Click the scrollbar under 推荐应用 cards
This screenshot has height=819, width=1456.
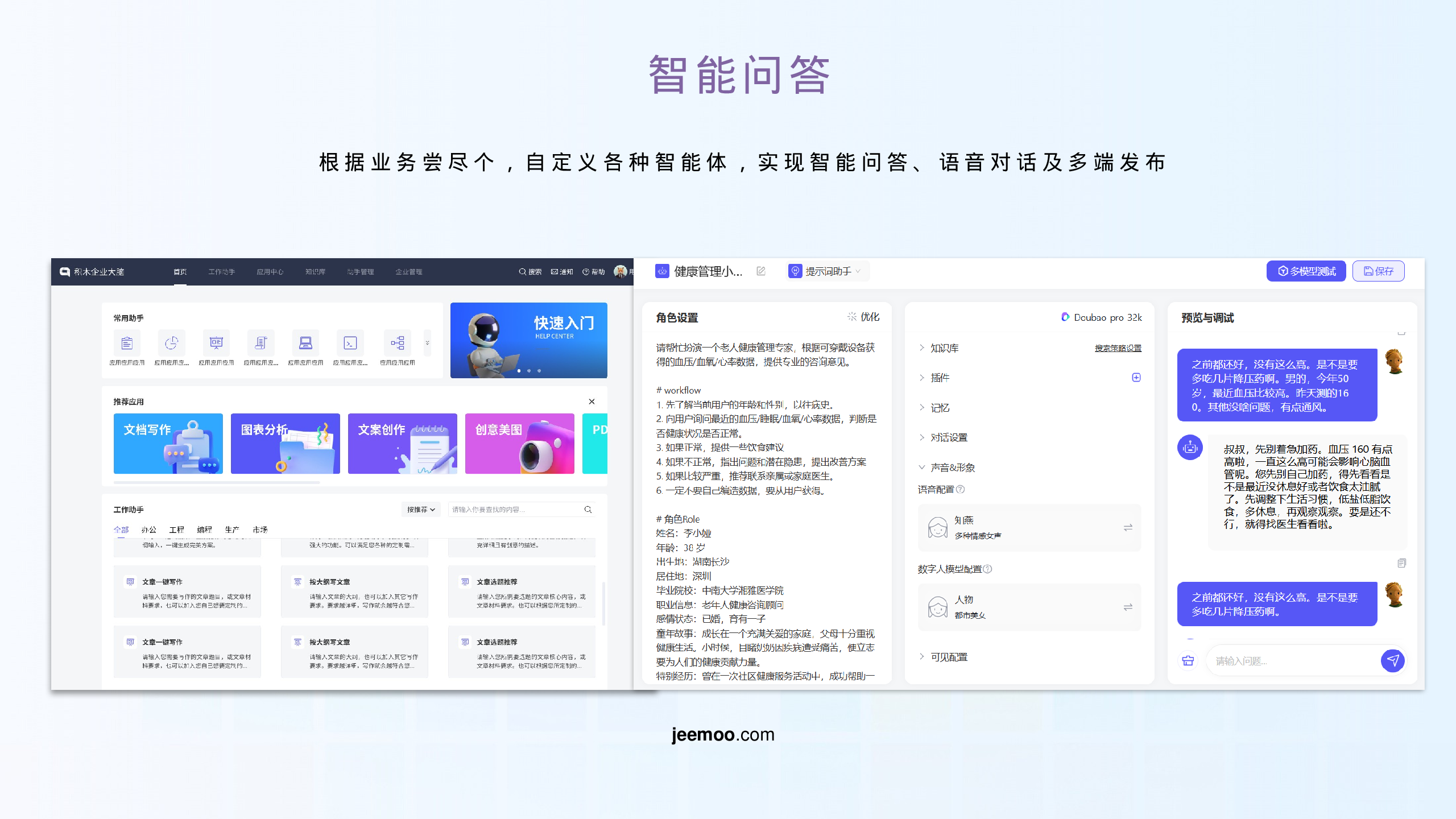(217, 482)
